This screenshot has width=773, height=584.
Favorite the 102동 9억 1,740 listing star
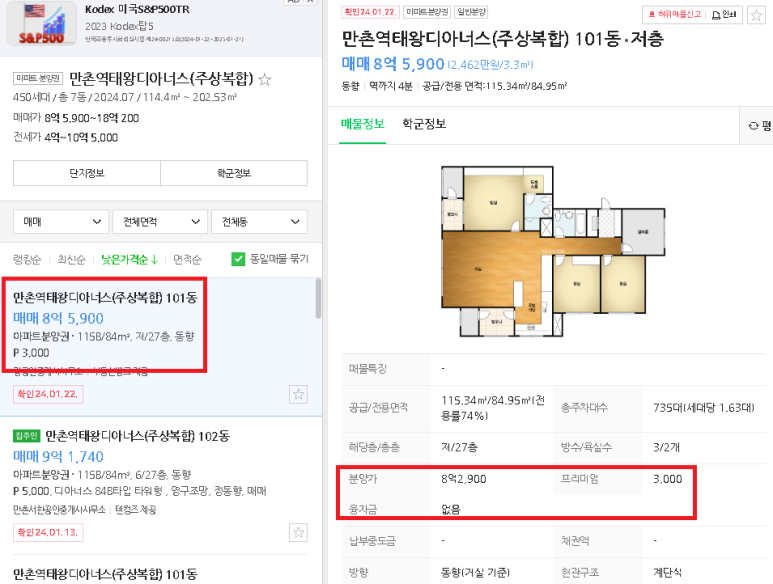(x=298, y=532)
